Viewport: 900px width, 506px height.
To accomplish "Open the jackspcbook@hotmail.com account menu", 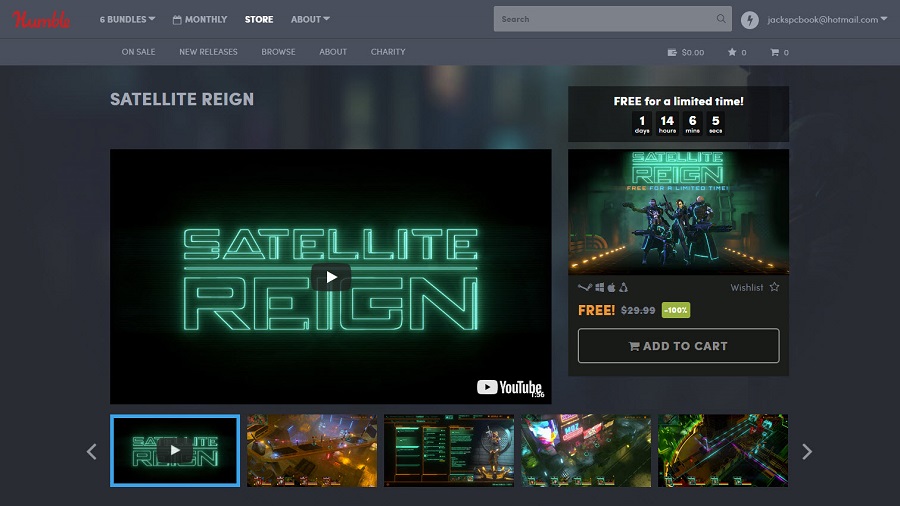I will point(827,20).
